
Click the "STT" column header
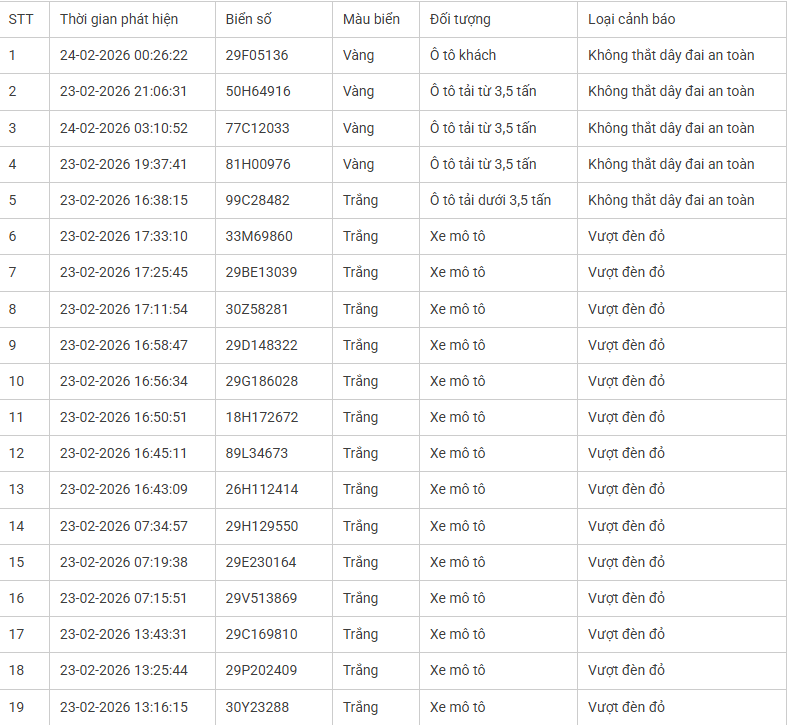(x=21, y=19)
